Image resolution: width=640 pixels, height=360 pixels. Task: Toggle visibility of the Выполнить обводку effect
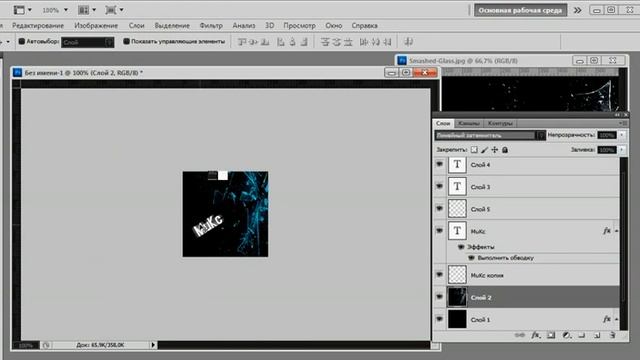pyautogui.click(x=471, y=258)
